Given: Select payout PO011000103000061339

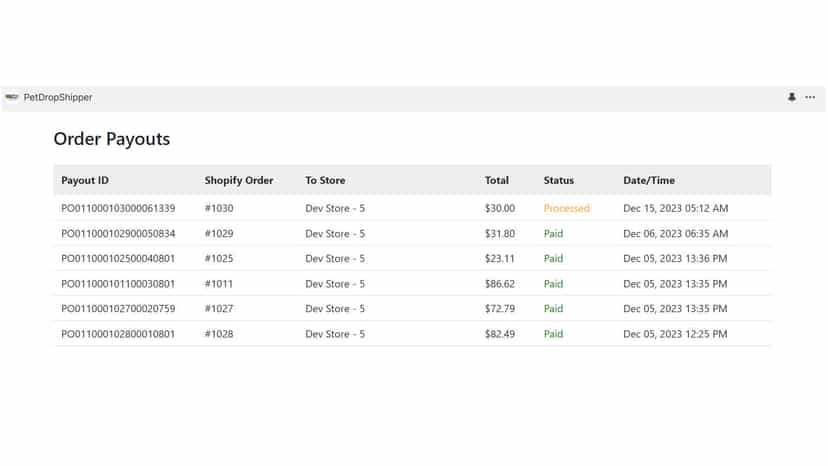Looking at the screenshot, I should pos(118,208).
